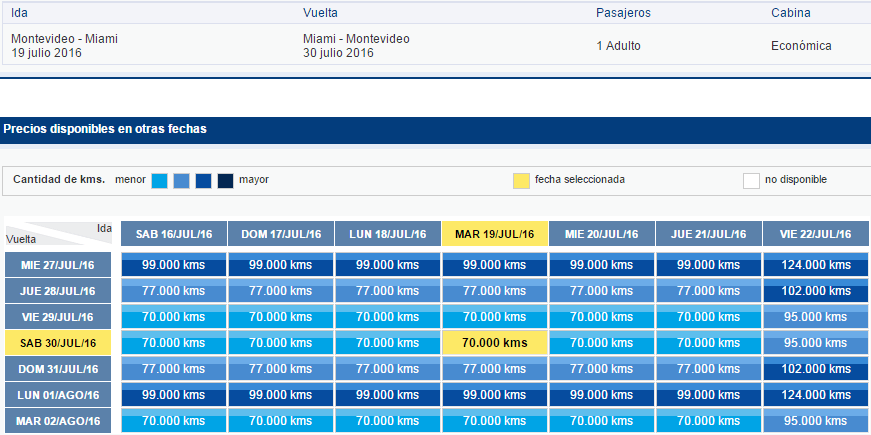
Task: Select return row JUE 28/JUL/16
Action: (x=58, y=291)
